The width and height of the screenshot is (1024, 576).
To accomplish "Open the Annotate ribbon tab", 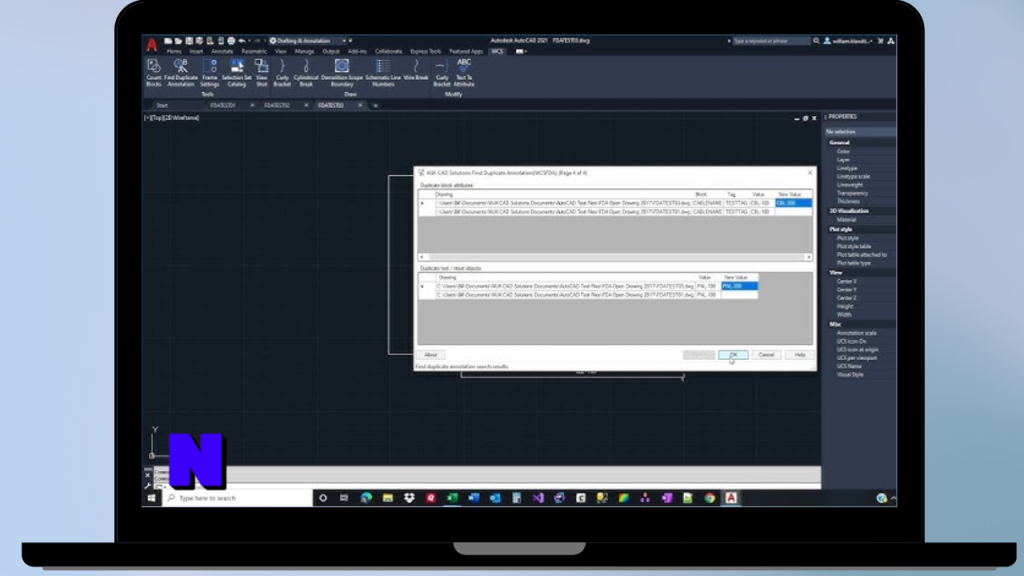I will (x=222, y=52).
